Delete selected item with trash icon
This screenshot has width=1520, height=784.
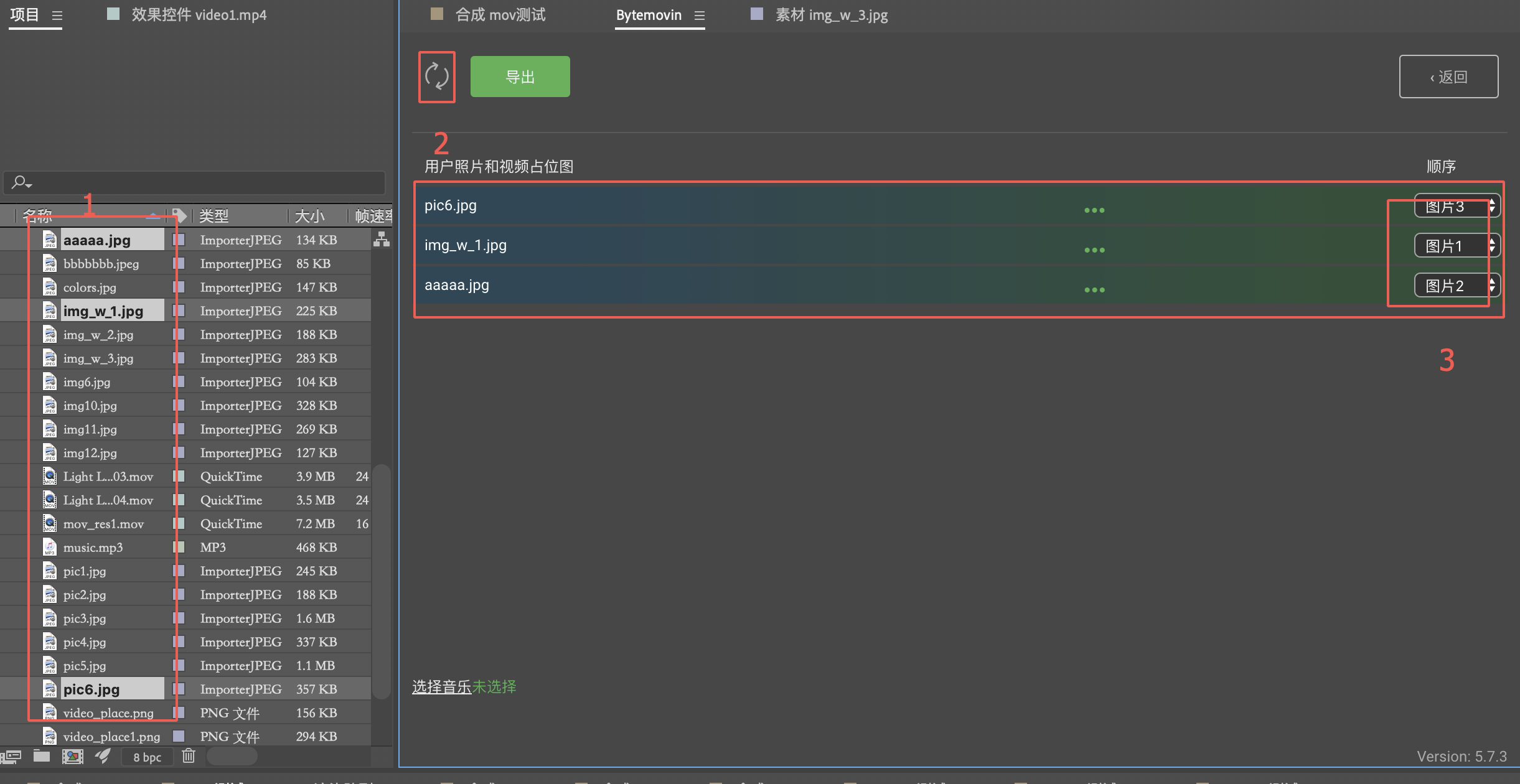tap(189, 756)
